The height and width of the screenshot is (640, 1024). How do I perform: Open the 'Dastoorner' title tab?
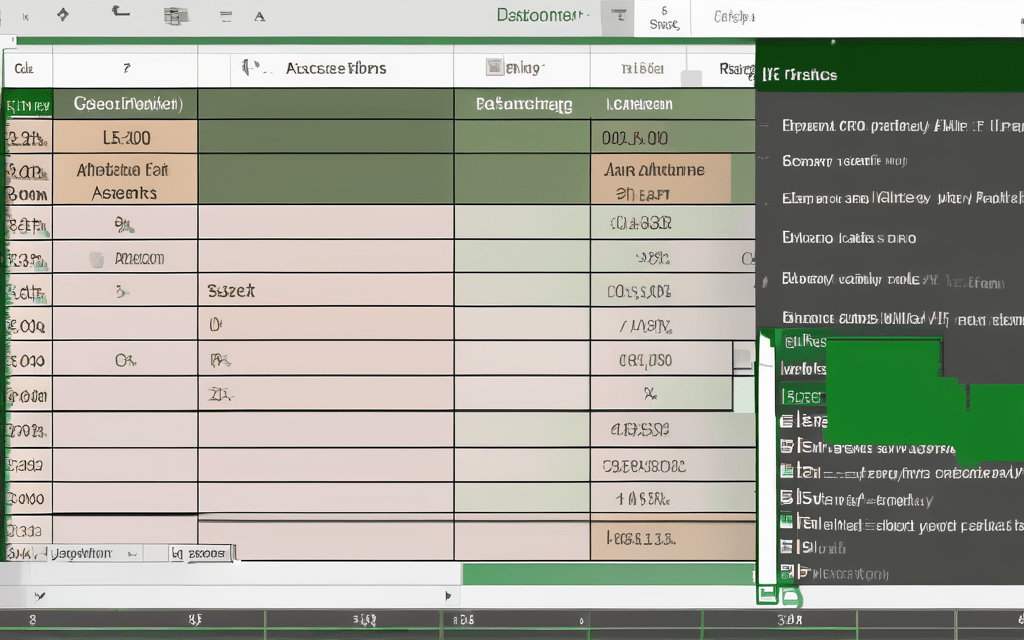click(539, 15)
